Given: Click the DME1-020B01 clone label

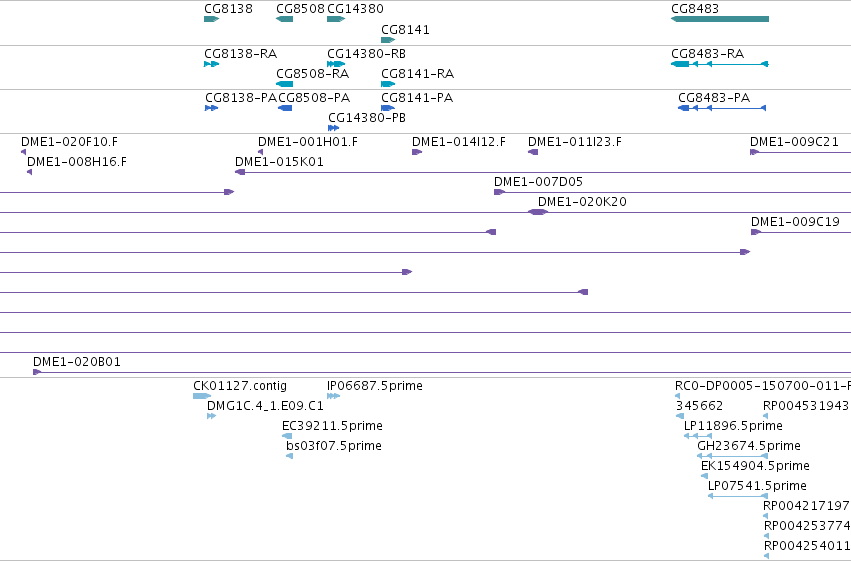Looking at the screenshot, I should (77, 361).
